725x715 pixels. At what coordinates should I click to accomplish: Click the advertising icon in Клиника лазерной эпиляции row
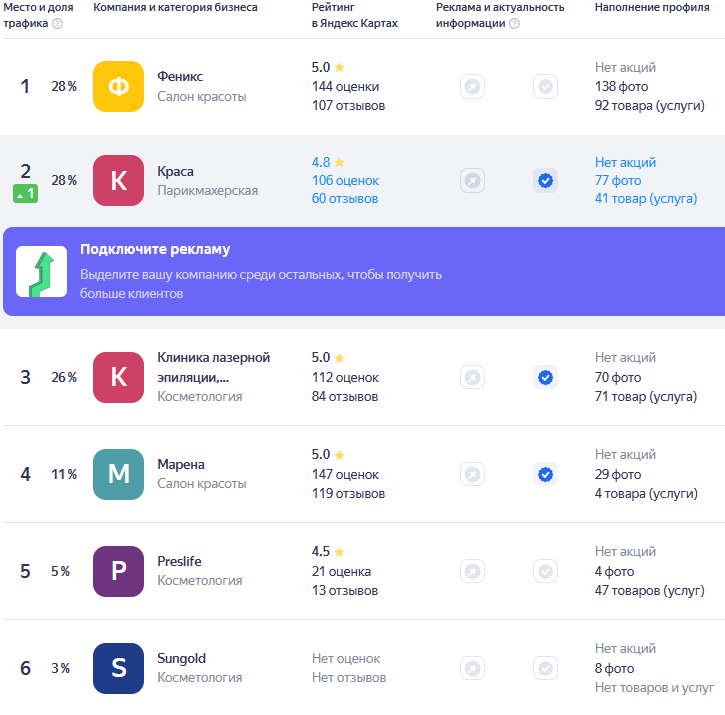click(x=473, y=377)
